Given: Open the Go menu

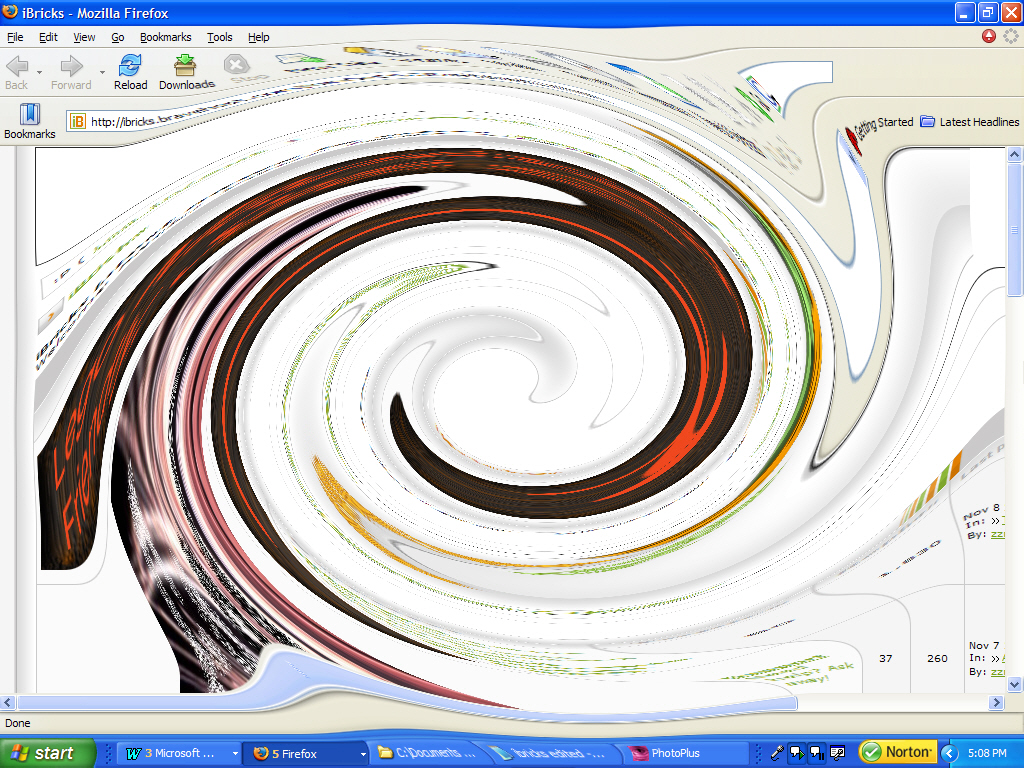Looking at the screenshot, I should pyautogui.click(x=118, y=37).
